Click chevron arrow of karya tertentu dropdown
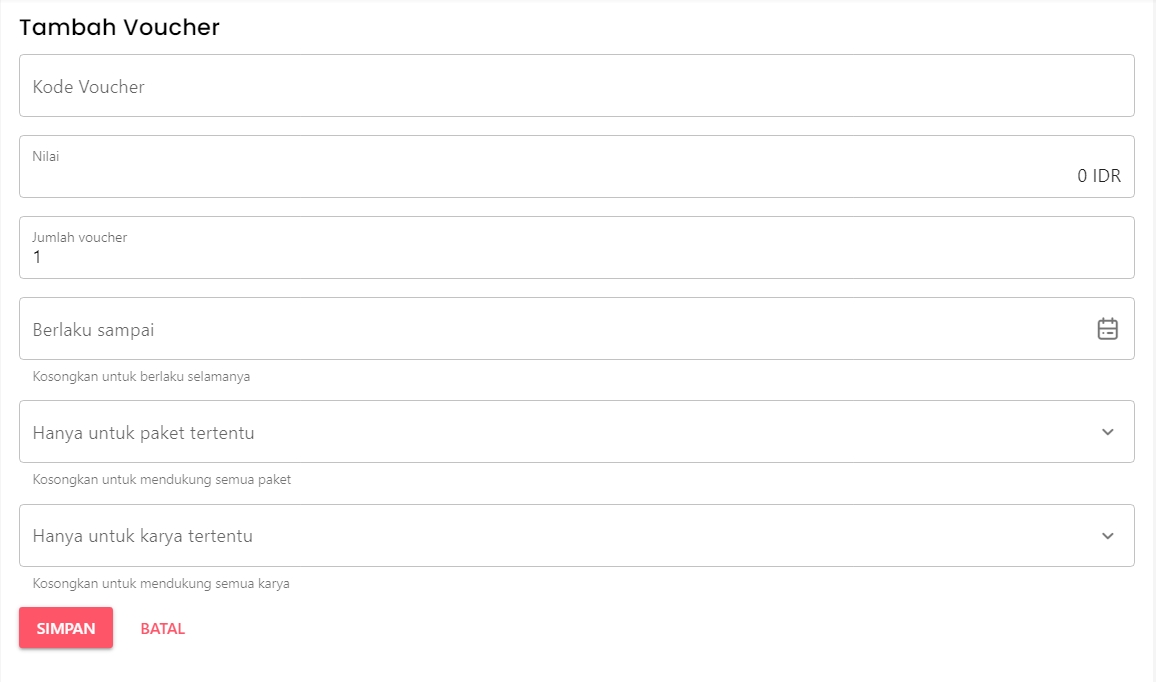 [x=1107, y=536]
